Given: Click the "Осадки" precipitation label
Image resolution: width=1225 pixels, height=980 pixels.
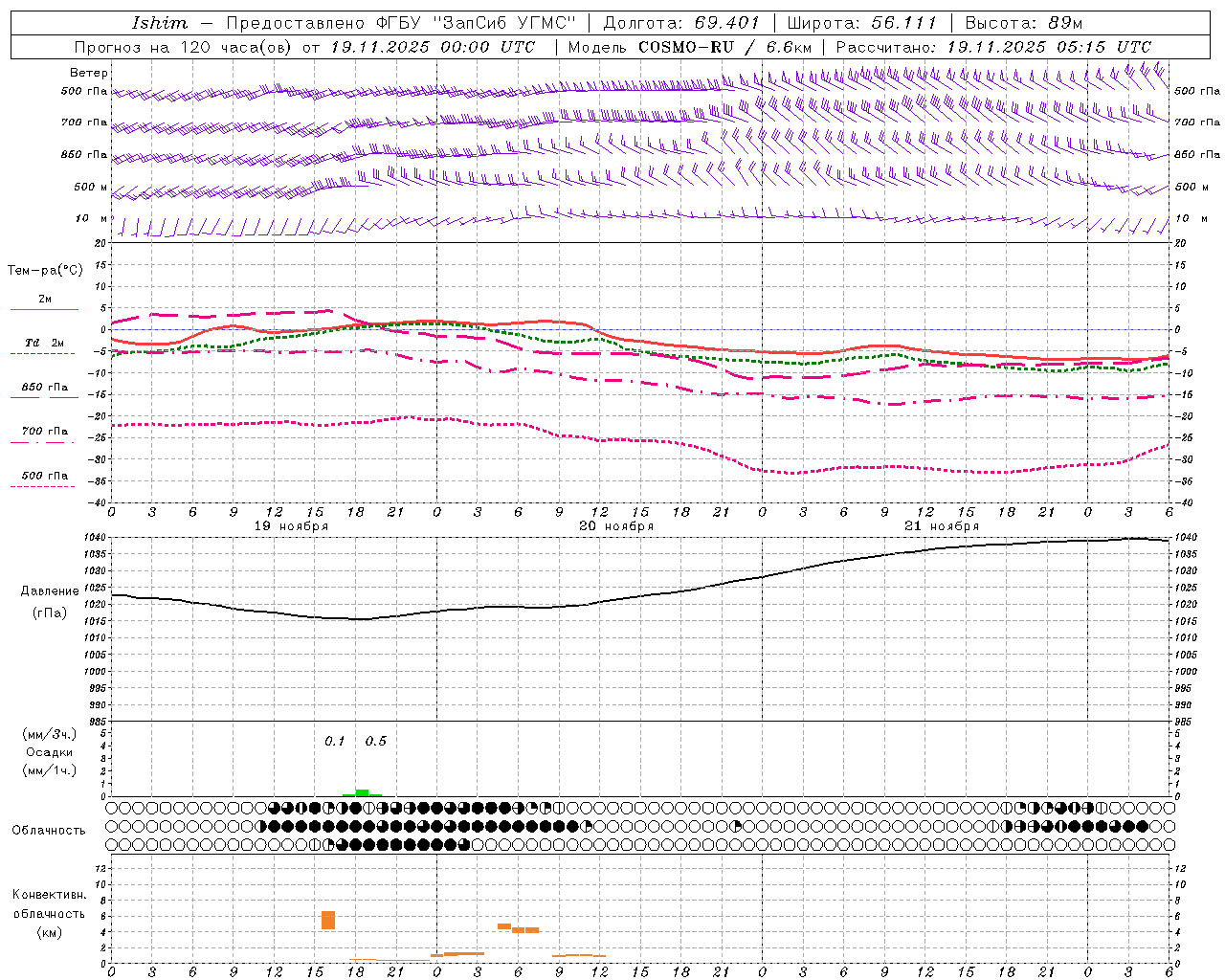Looking at the screenshot, I should tap(50, 752).
